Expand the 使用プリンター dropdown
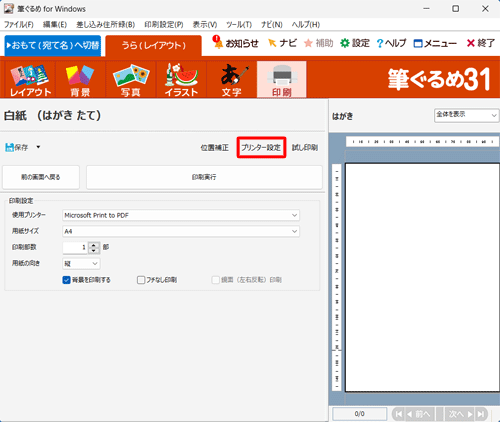This screenshot has width=500, height=422. coord(181,215)
